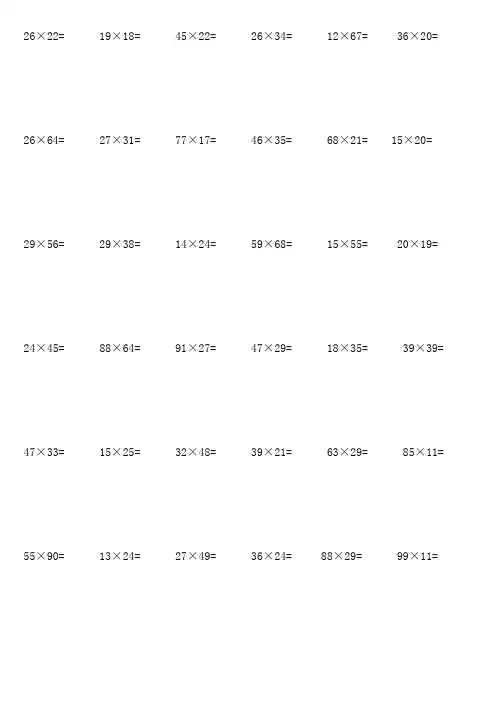Select the 99×11= multiplication
Screen dimensions: 496x702
click(x=417, y=556)
